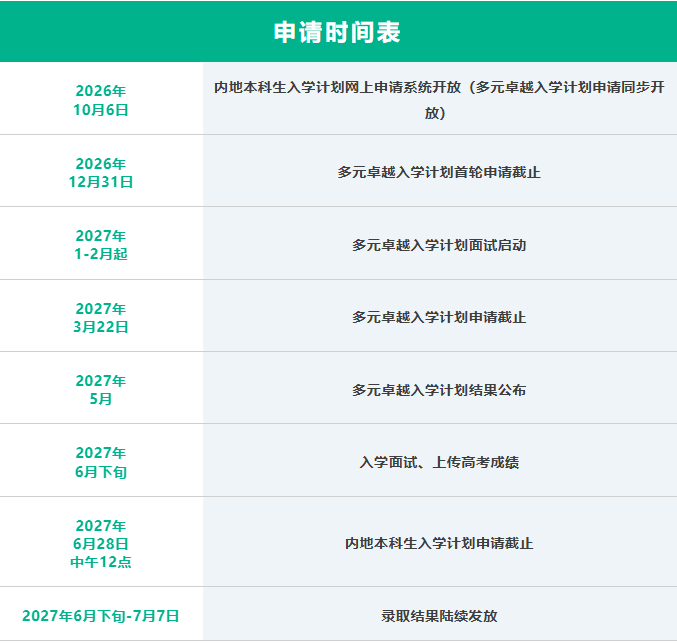Select the date cell 2027年 3月22日
Screen dimensions: 677x643
101,317
